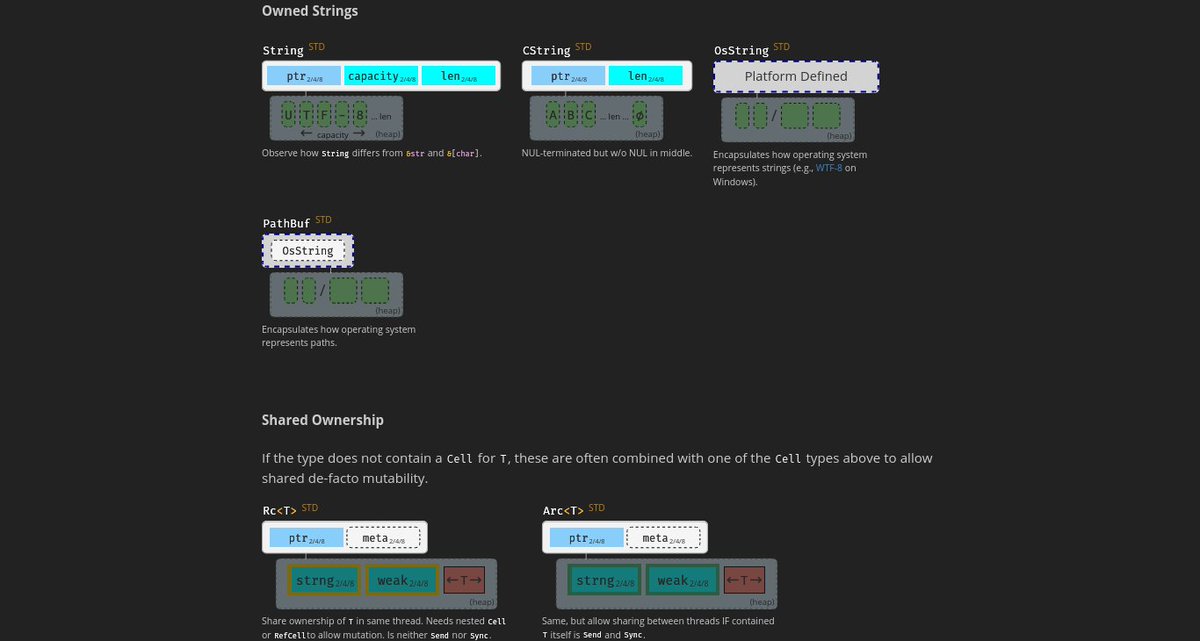Viewport: 1200px width, 641px height.
Task: Open the STD link next to CString
Action: pos(583,47)
